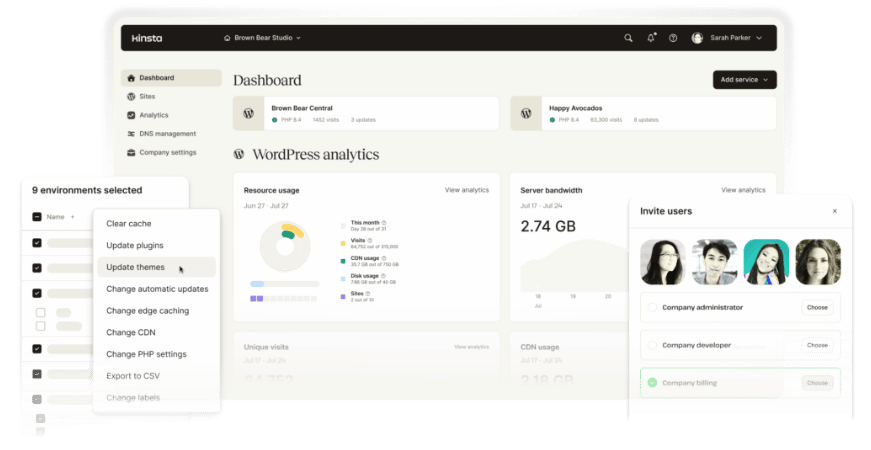
Task: Click Sarah Parker's avatar picture
Action: (697, 38)
